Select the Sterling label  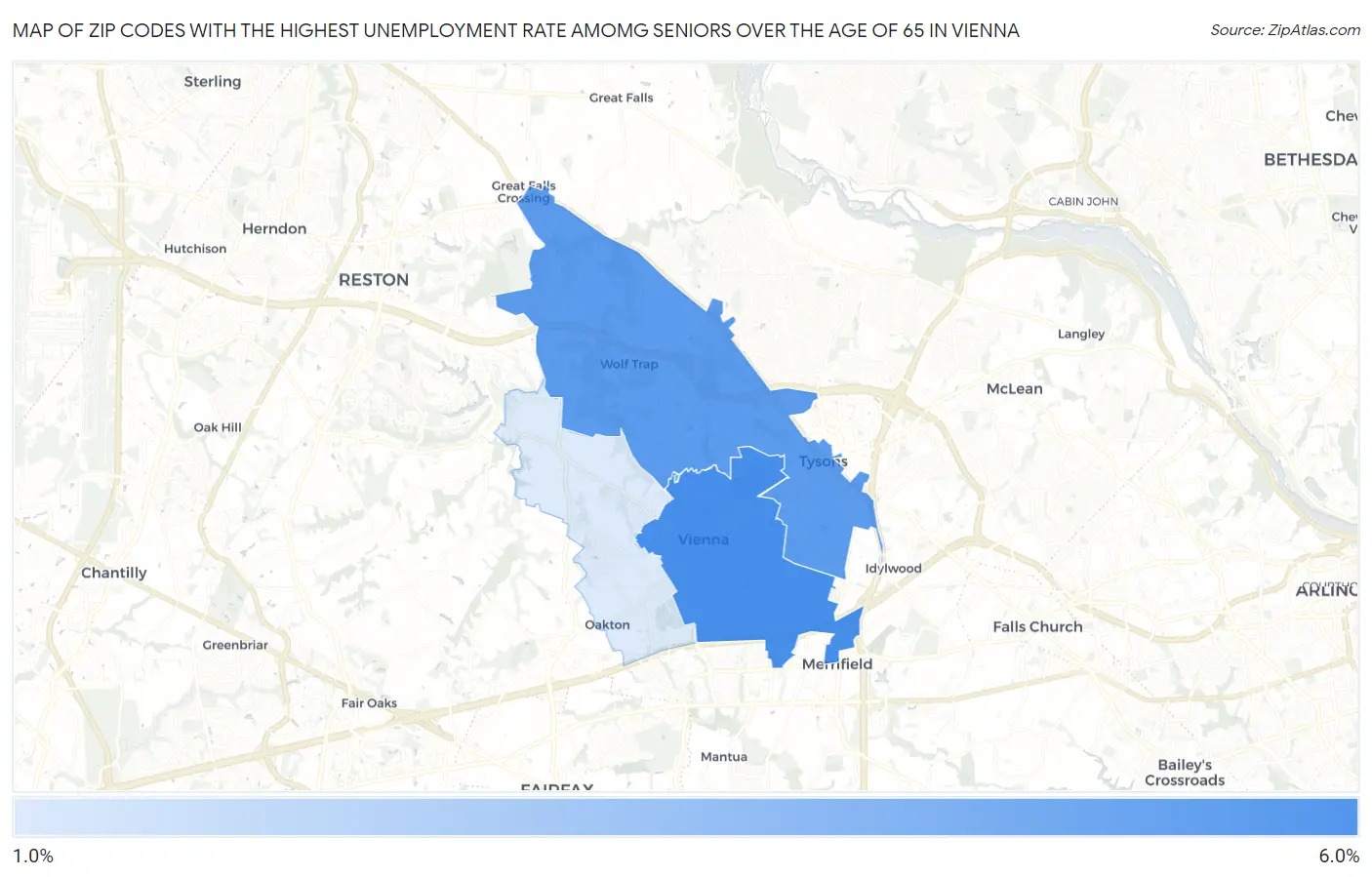click(x=213, y=81)
